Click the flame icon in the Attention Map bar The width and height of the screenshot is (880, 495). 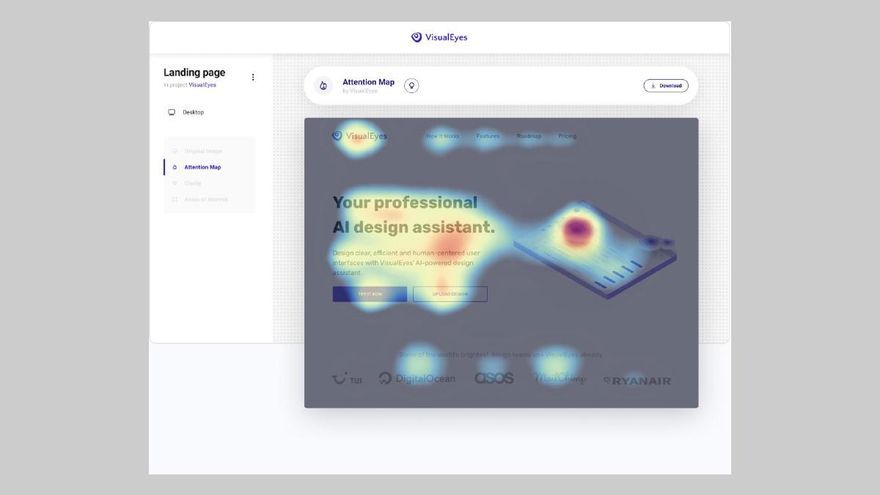(x=323, y=85)
